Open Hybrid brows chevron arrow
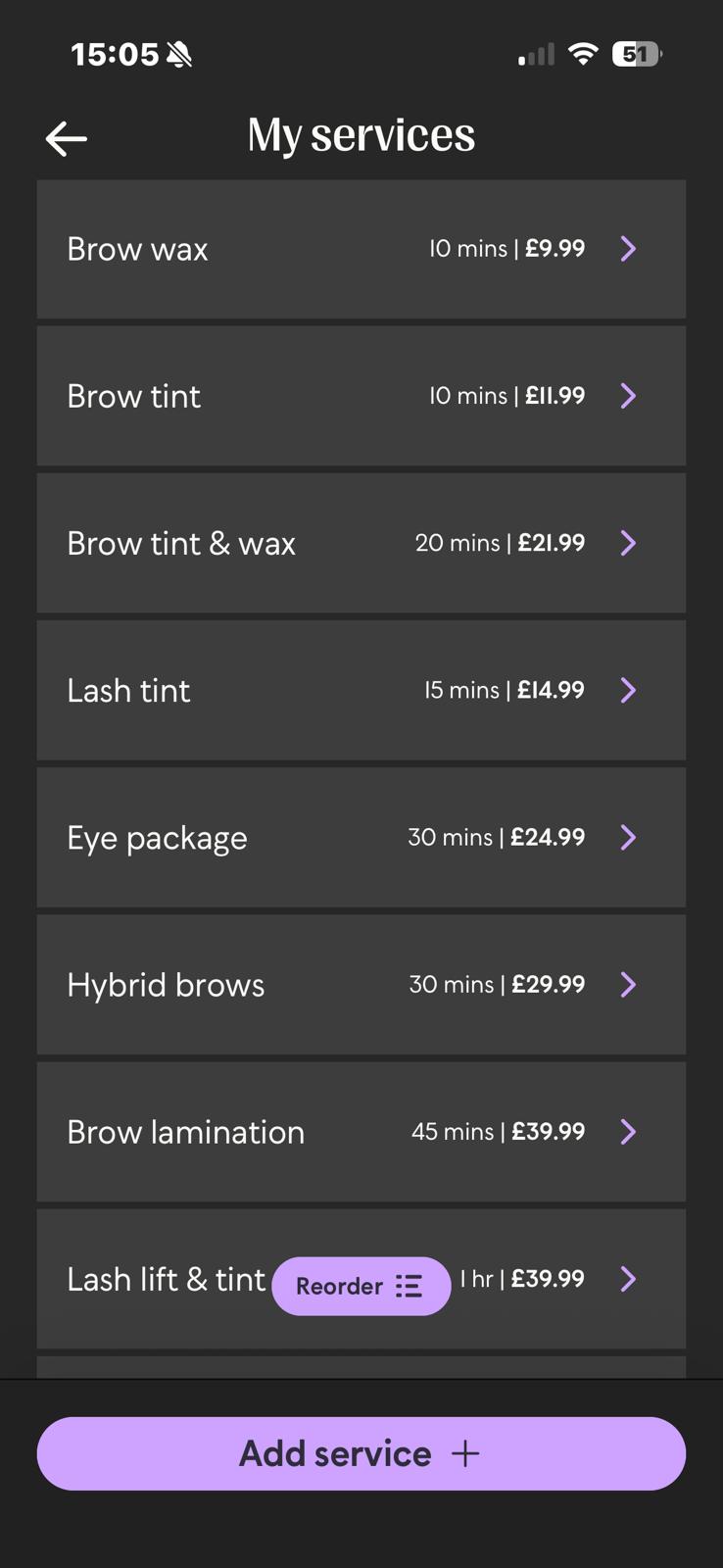Image resolution: width=723 pixels, height=1568 pixels. 628,984
